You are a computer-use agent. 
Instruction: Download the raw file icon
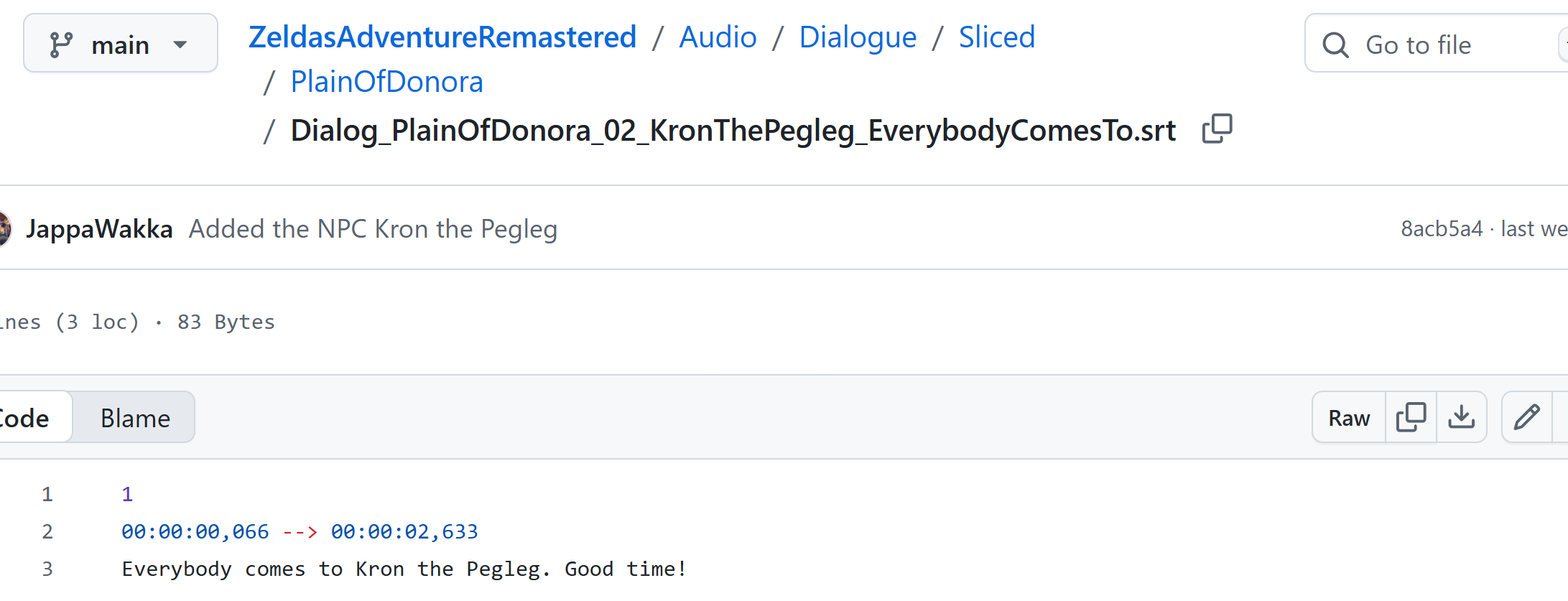click(1461, 417)
